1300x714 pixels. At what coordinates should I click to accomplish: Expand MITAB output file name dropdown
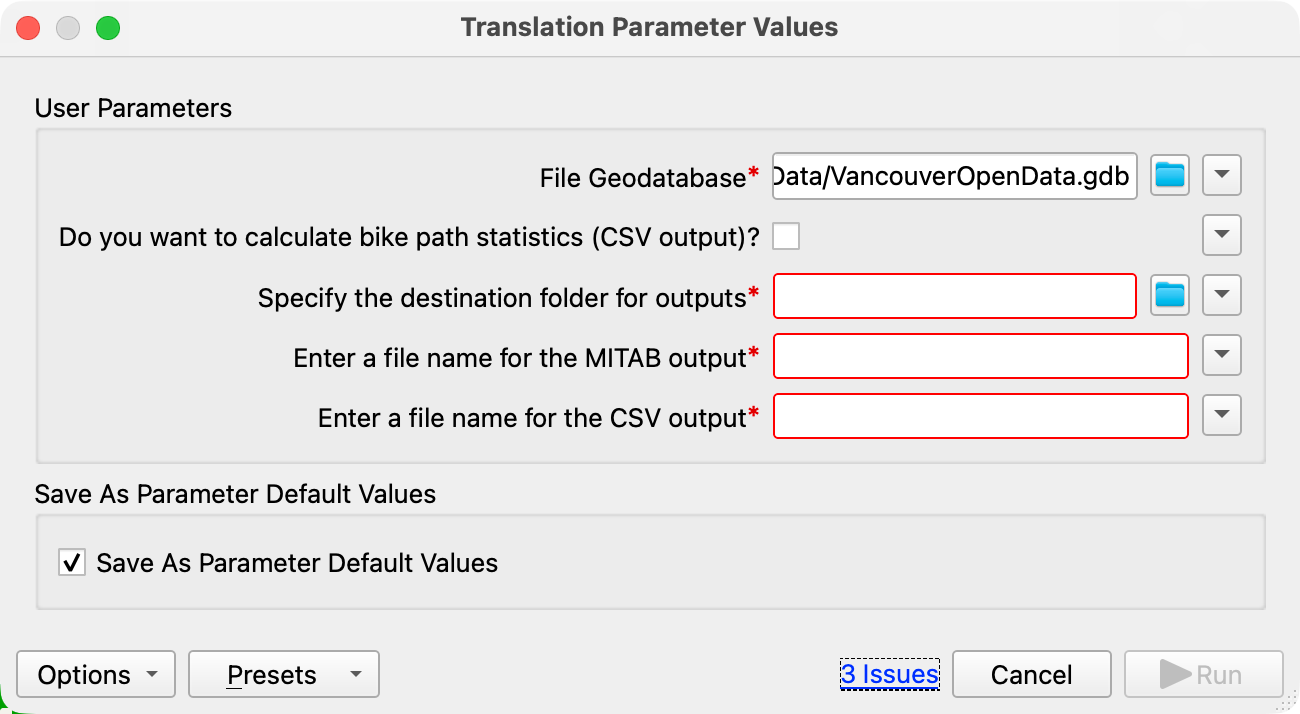coord(1221,355)
